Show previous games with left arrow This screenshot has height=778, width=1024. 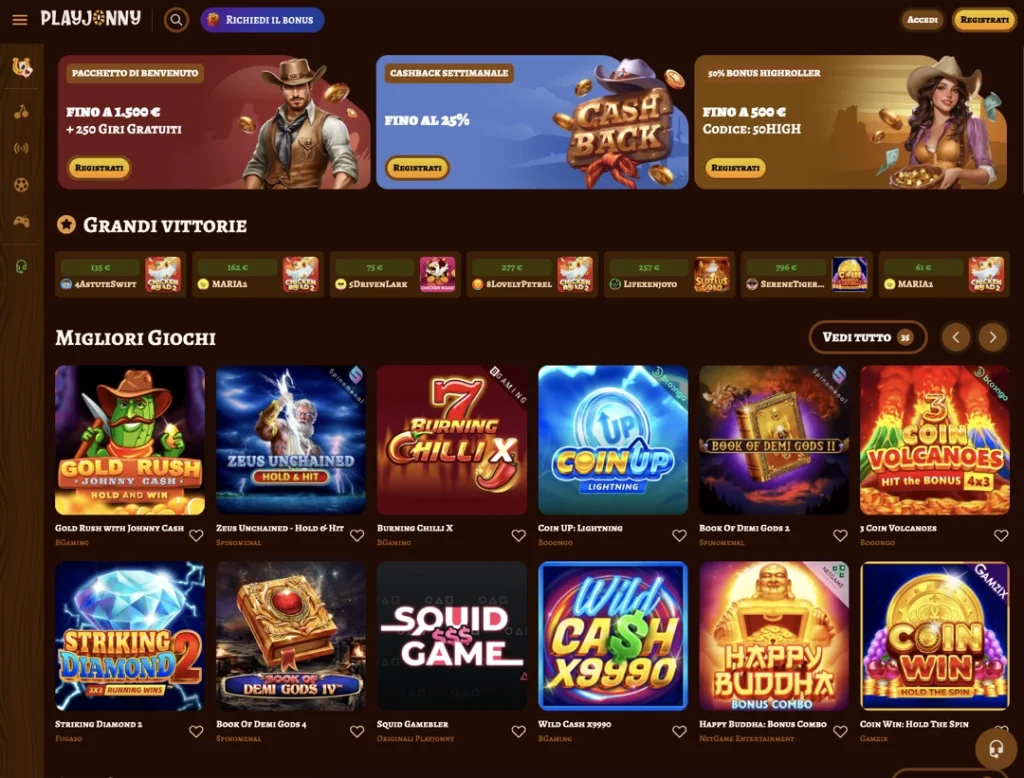pyautogui.click(x=956, y=337)
